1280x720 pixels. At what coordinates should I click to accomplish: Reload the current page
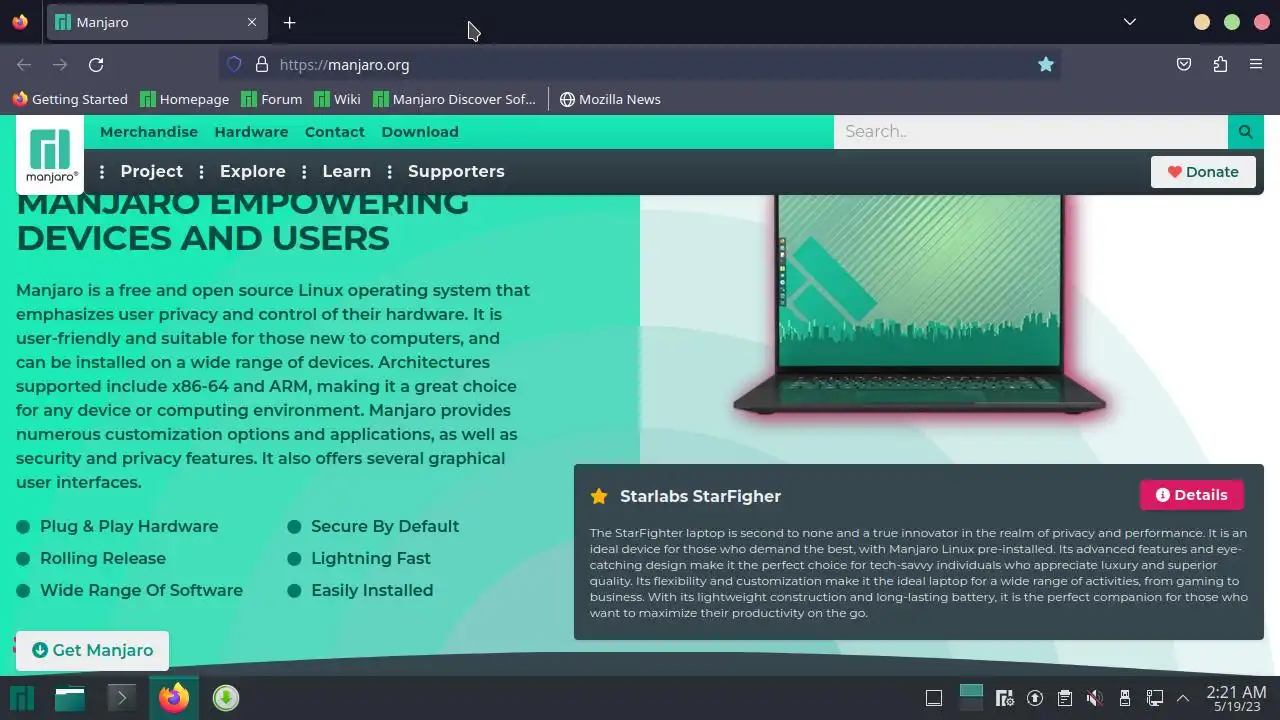pyautogui.click(x=96, y=65)
